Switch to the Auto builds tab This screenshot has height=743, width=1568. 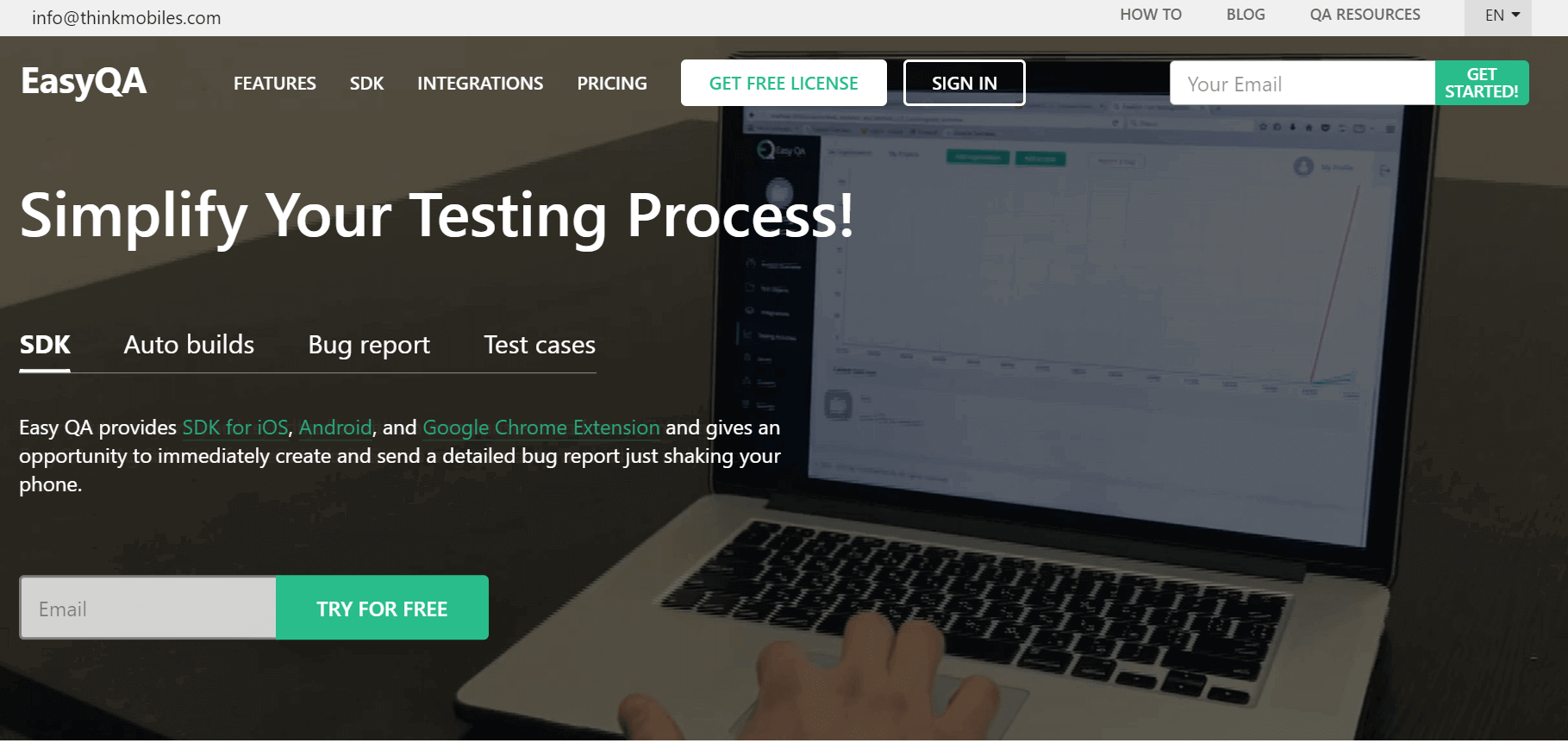[x=189, y=345]
